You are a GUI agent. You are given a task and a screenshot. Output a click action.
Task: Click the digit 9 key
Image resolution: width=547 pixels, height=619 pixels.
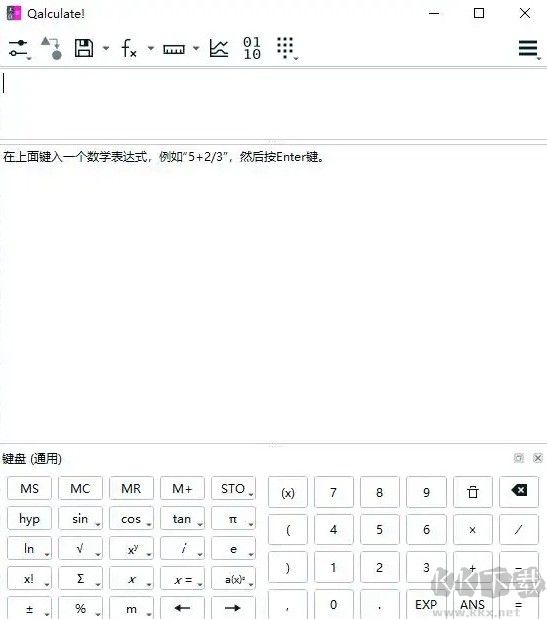point(426,492)
